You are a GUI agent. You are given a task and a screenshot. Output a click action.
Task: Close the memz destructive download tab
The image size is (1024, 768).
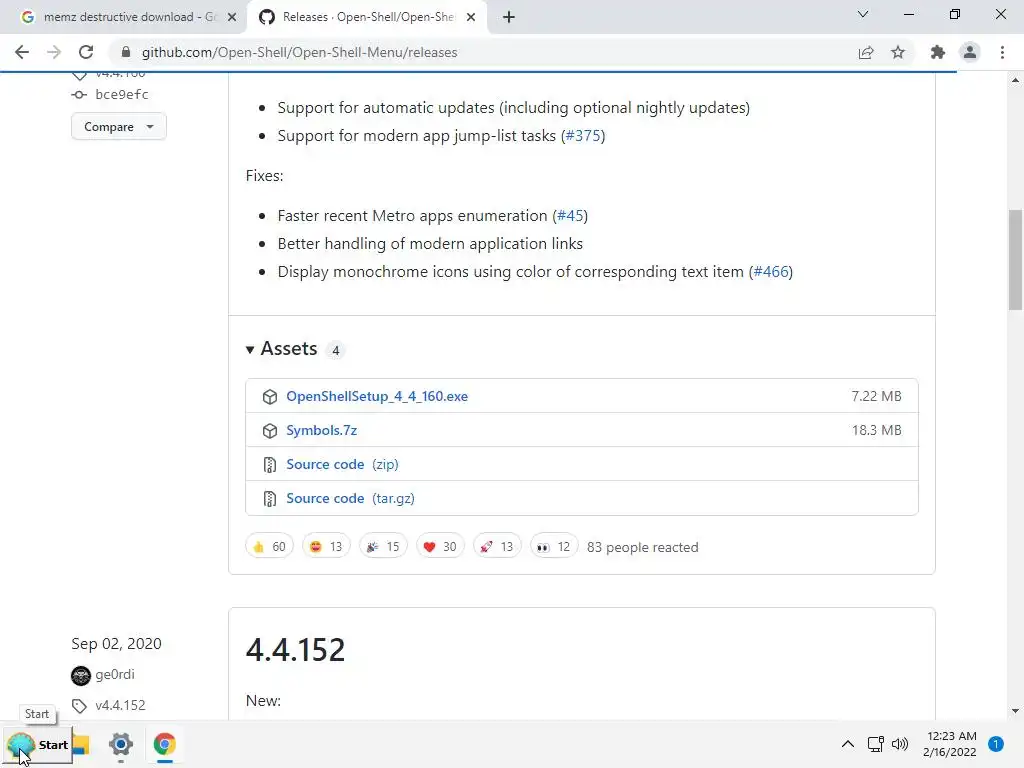(232, 18)
